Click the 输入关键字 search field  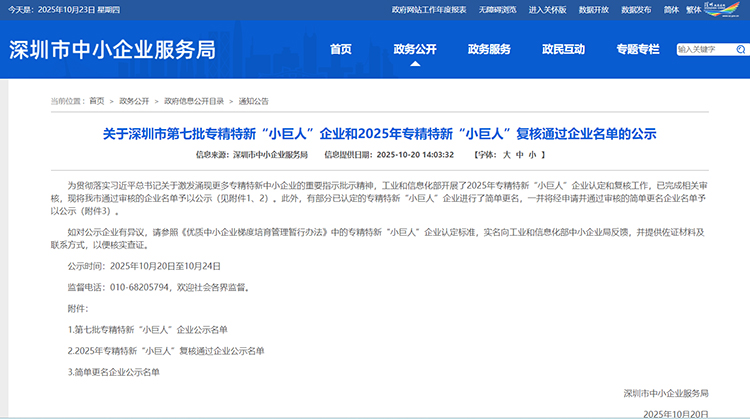click(703, 49)
